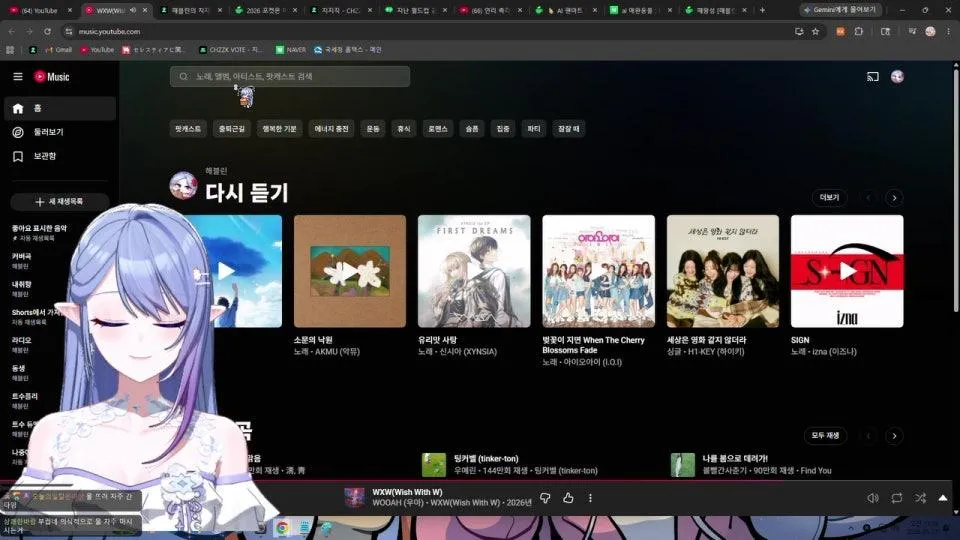Open the H1-KEY (하이키) artist link
The image size is (960, 540).
click(716, 352)
